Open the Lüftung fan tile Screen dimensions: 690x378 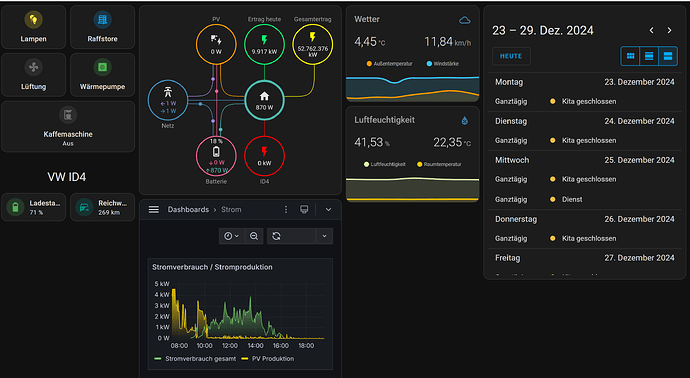click(x=33, y=75)
